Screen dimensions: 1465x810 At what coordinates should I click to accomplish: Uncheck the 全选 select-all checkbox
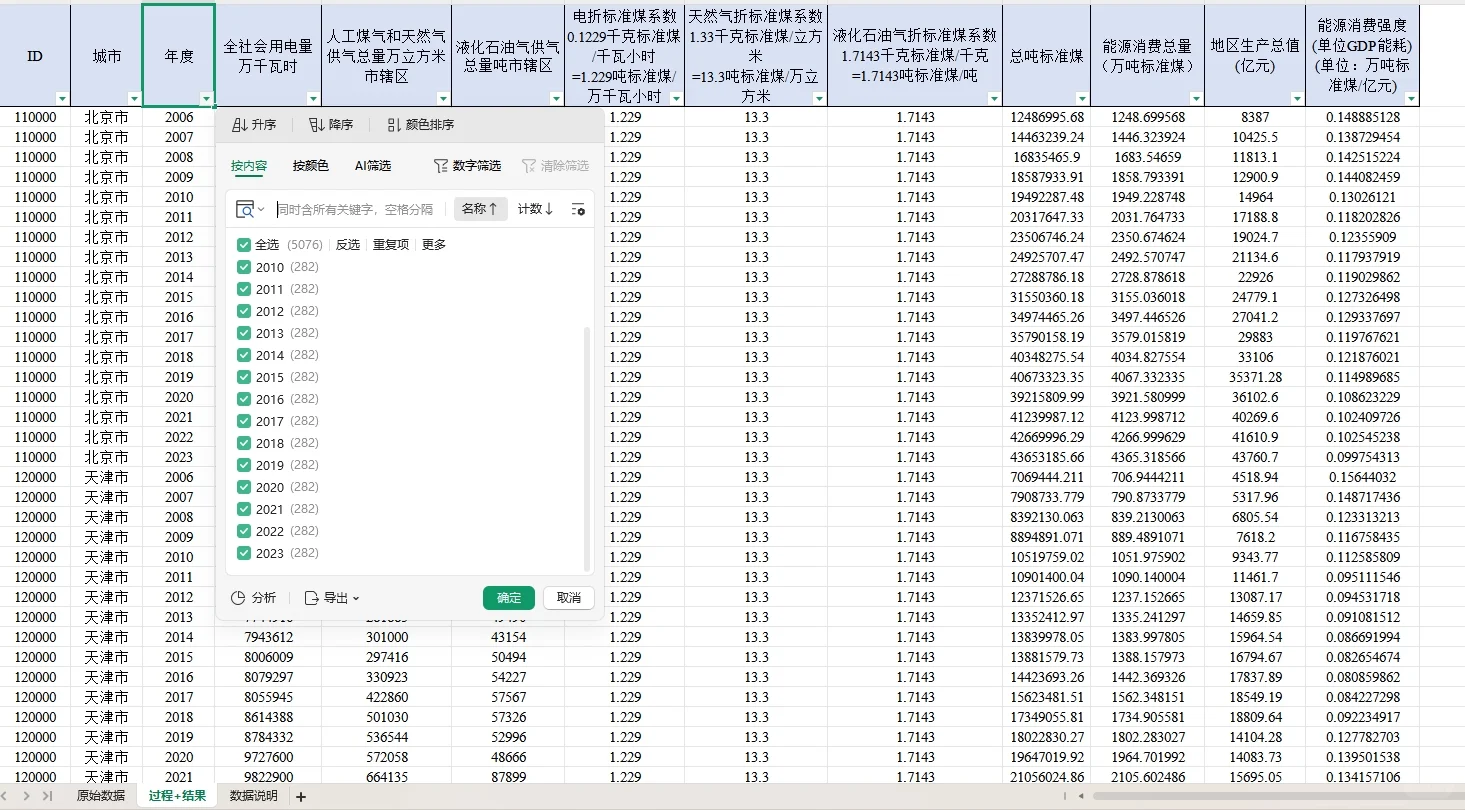244,243
